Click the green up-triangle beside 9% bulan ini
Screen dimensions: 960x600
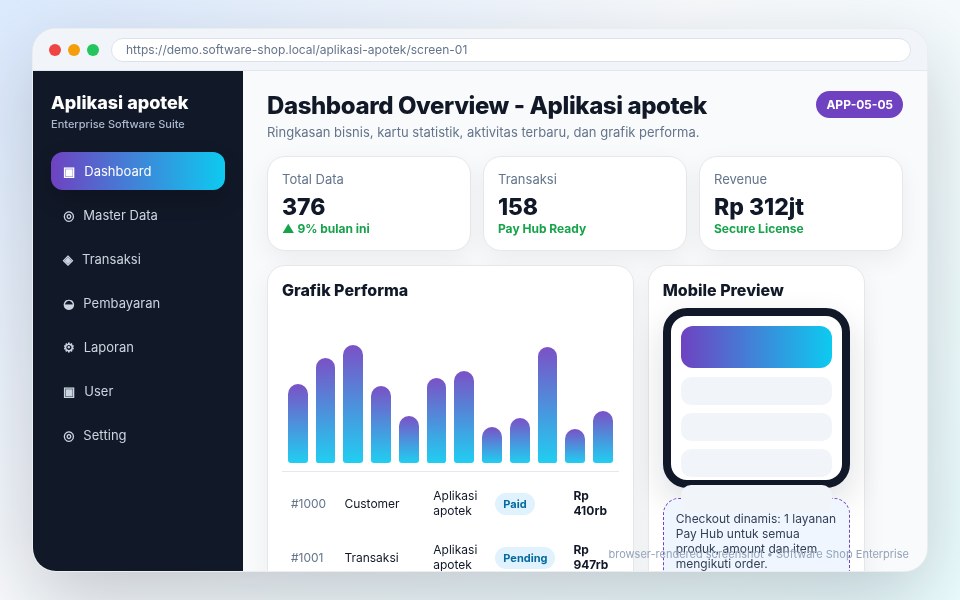coord(288,228)
